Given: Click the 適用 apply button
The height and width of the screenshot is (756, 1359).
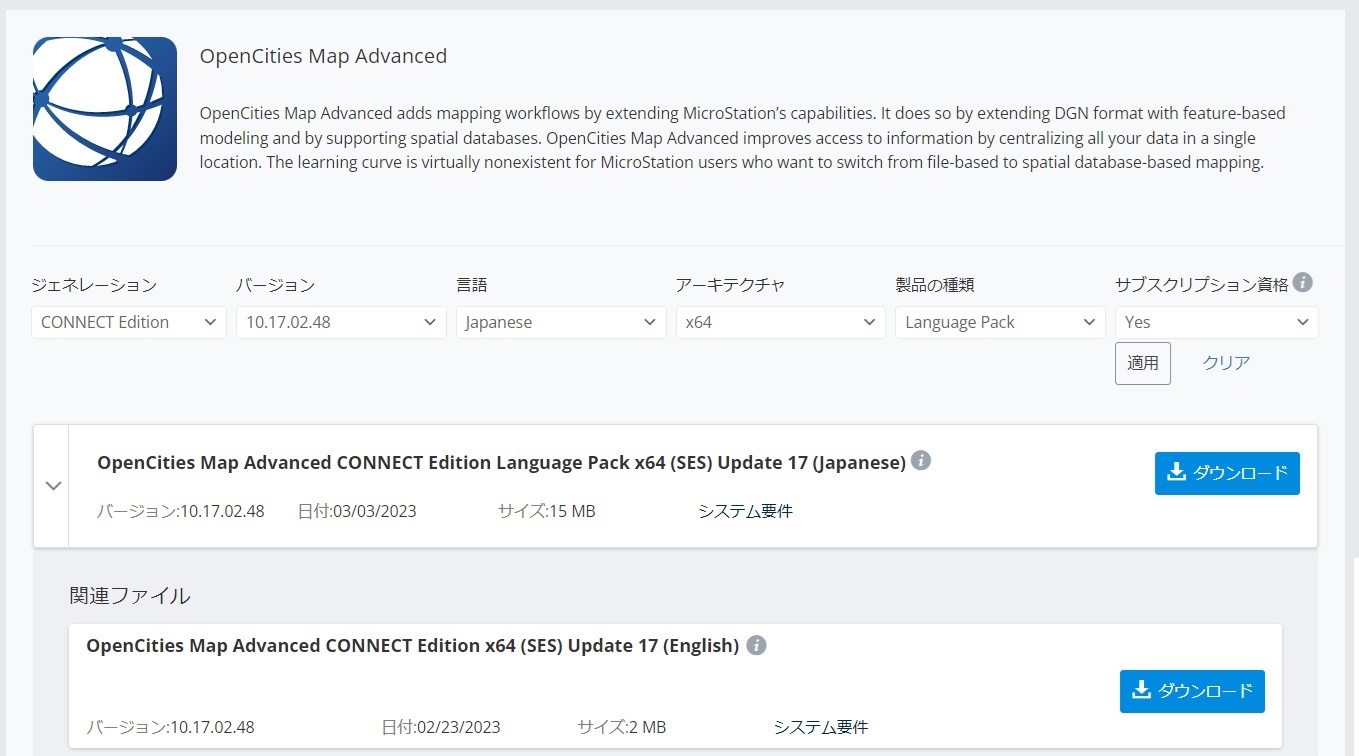Looking at the screenshot, I should pyautogui.click(x=1143, y=363).
